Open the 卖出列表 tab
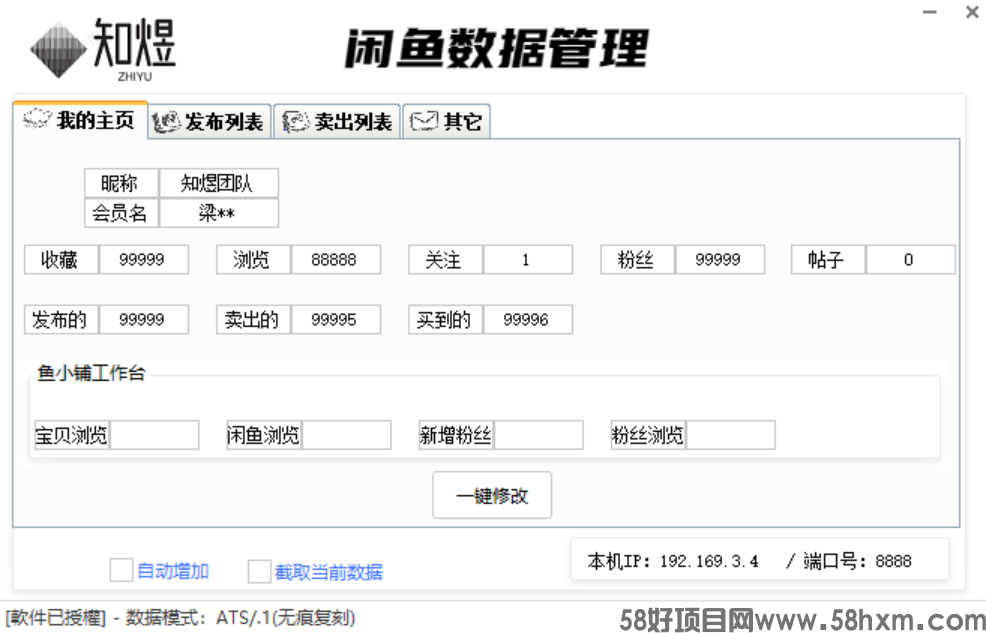 (x=337, y=121)
